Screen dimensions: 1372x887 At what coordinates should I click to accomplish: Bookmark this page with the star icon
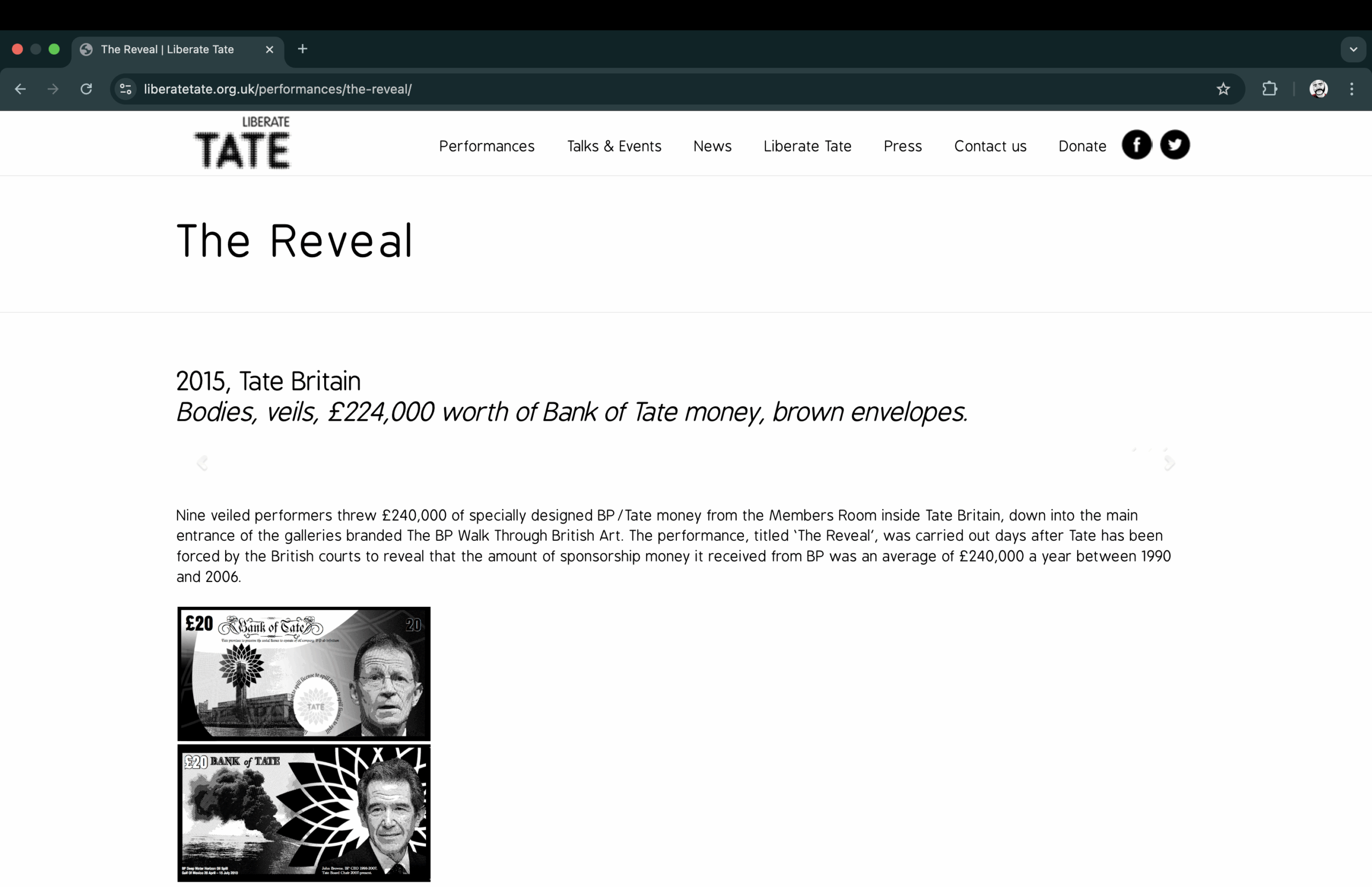[1223, 89]
